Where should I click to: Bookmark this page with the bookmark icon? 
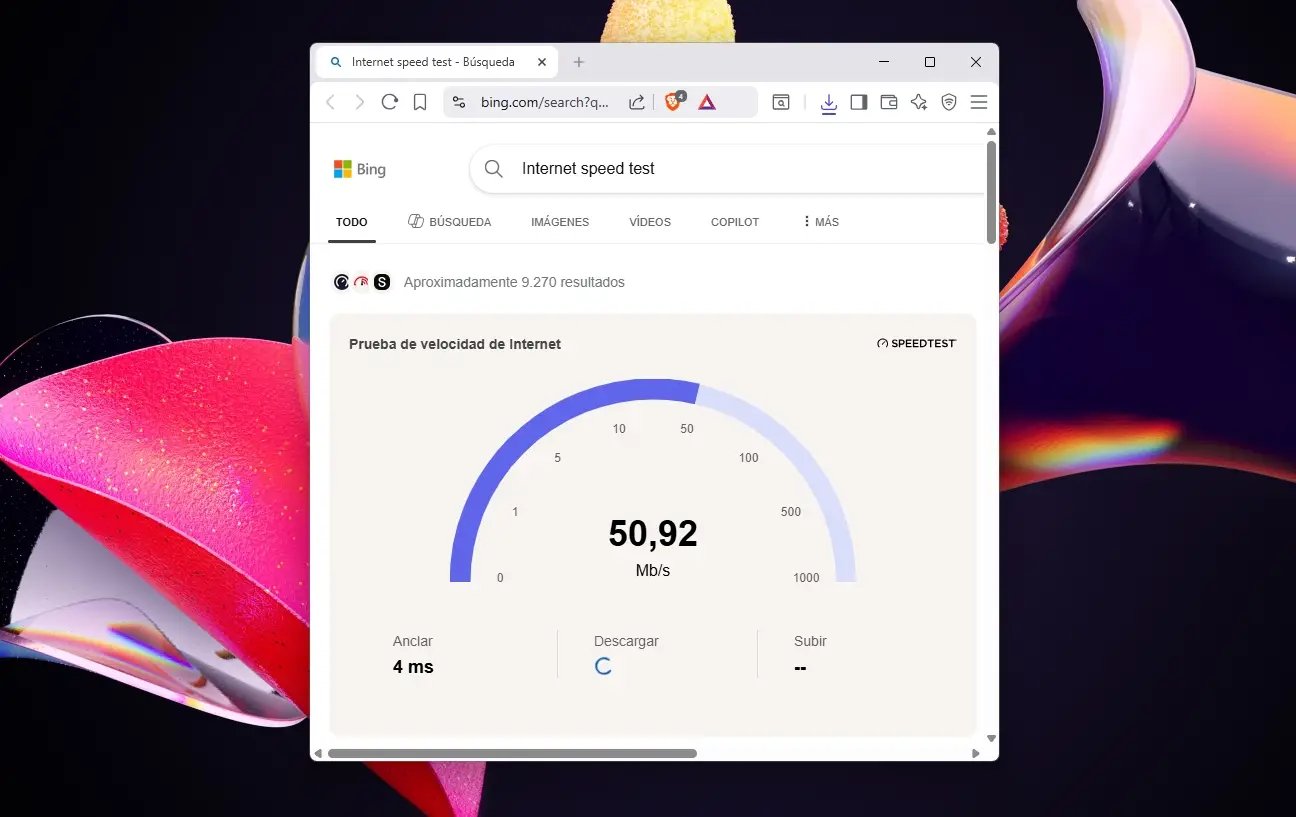(420, 102)
